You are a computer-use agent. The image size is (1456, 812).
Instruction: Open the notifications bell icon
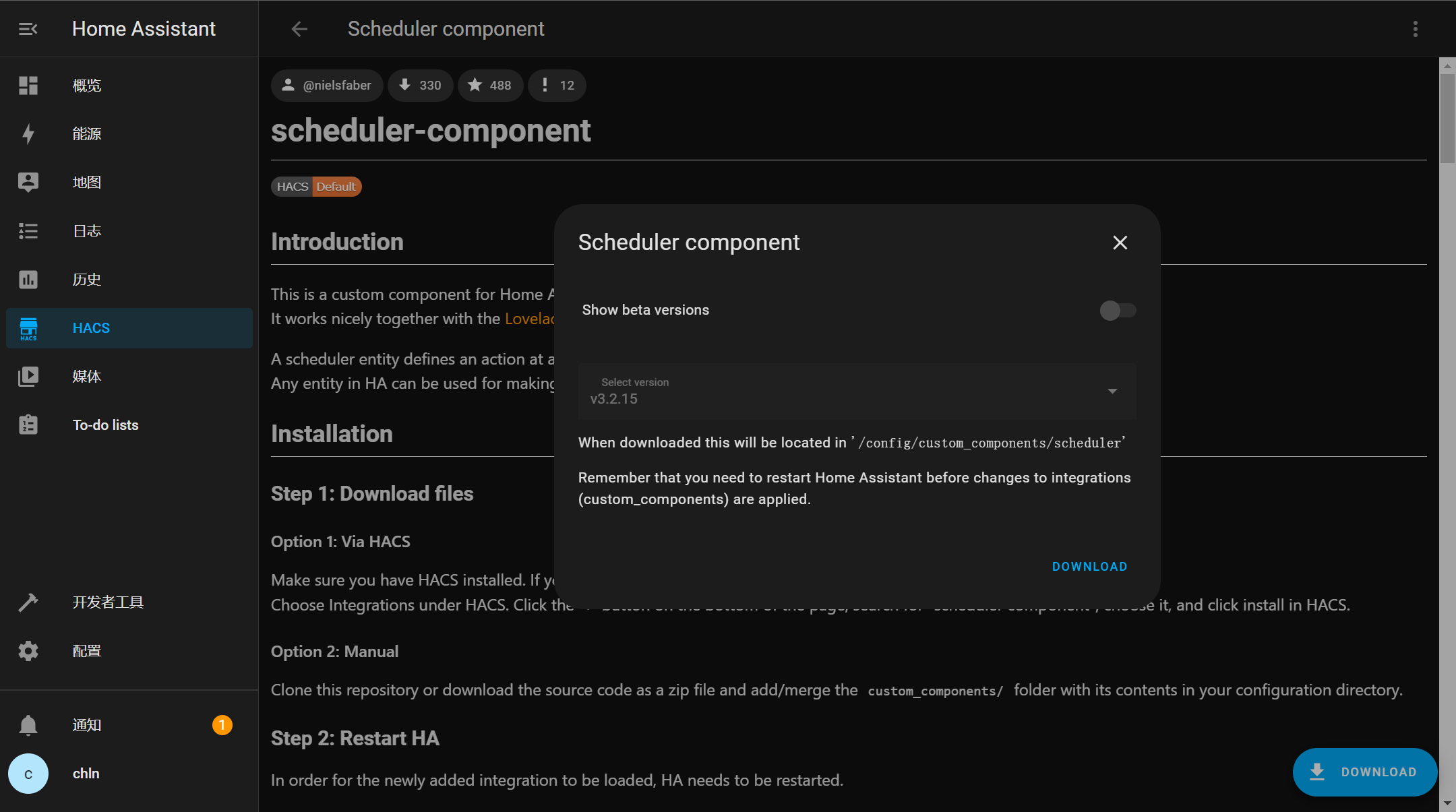pos(28,725)
